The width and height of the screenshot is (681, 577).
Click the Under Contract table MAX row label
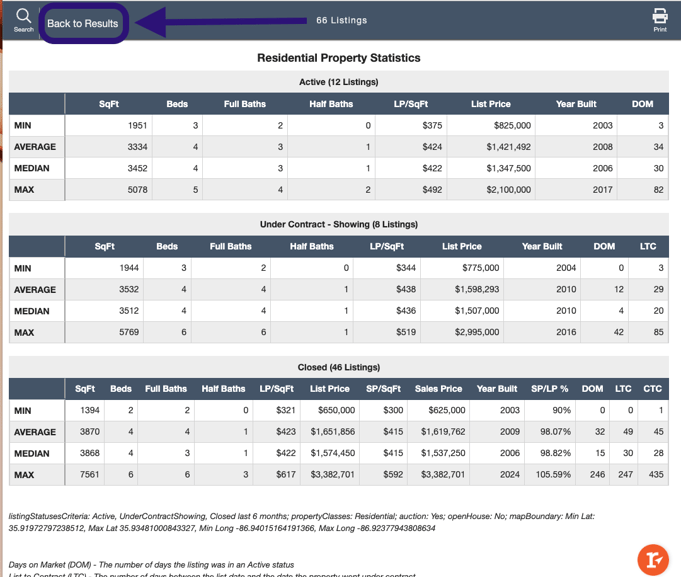(x=24, y=333)
